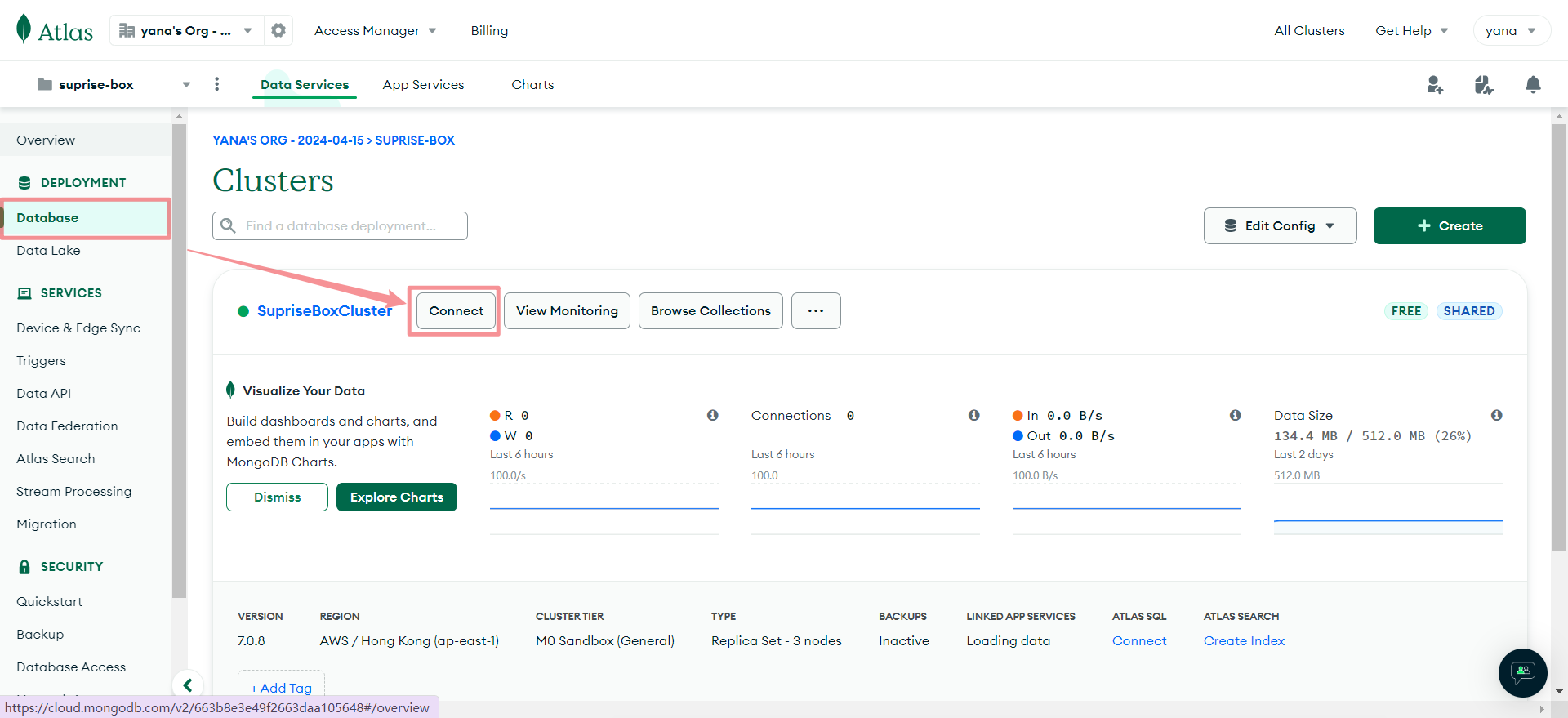
Task: Open All Clusters page
Action: pyautogui.click(x=1309, y=30)
